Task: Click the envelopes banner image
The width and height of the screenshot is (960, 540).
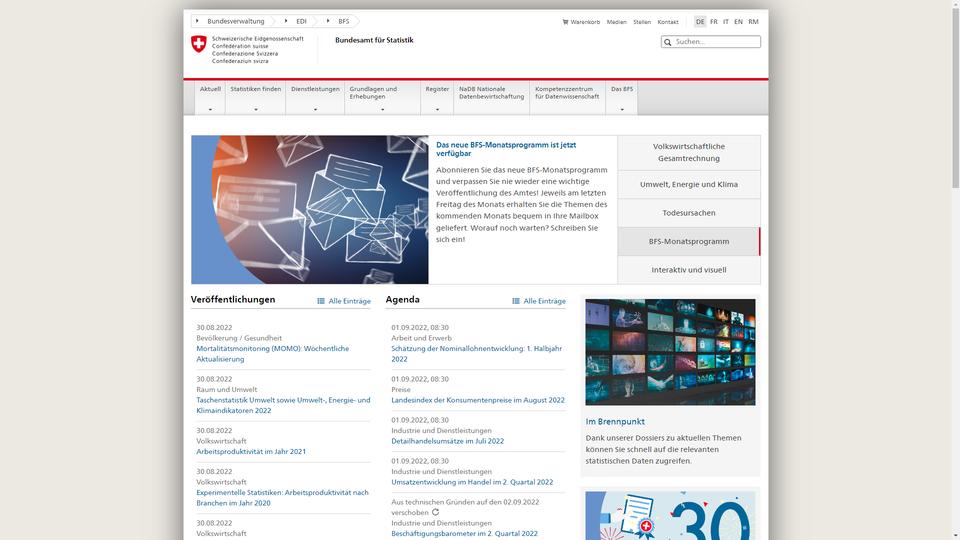Action: click(310, 209)
